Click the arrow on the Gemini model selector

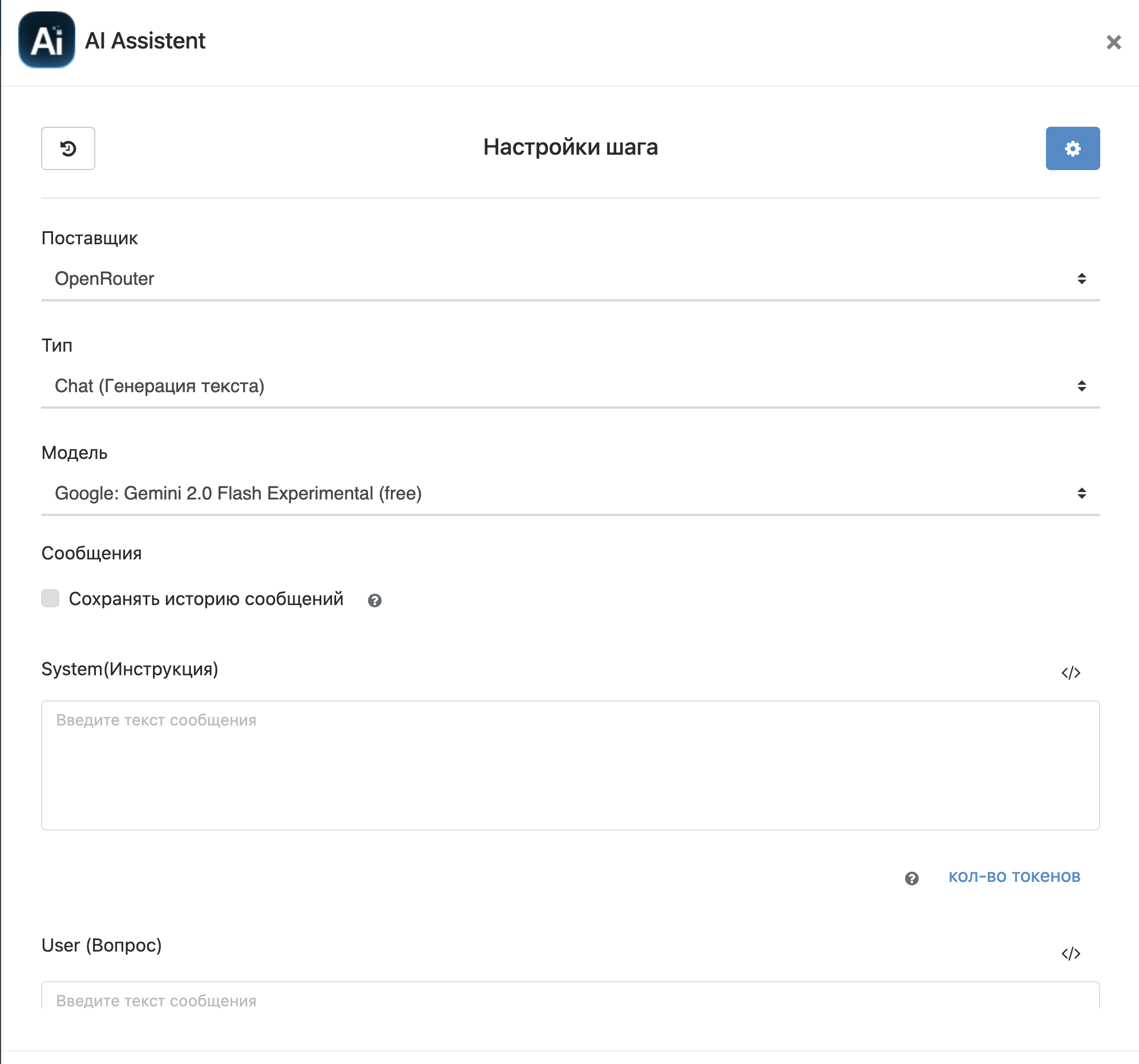coord(1081,493)
